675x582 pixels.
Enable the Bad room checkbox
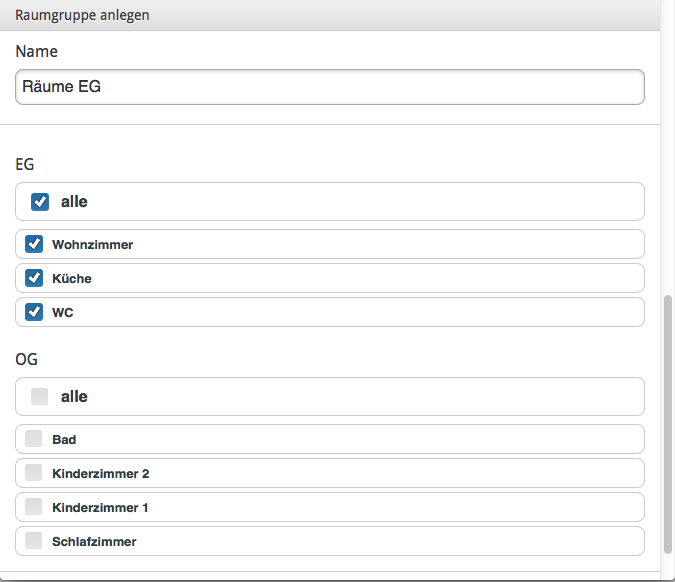pos(34,439)
